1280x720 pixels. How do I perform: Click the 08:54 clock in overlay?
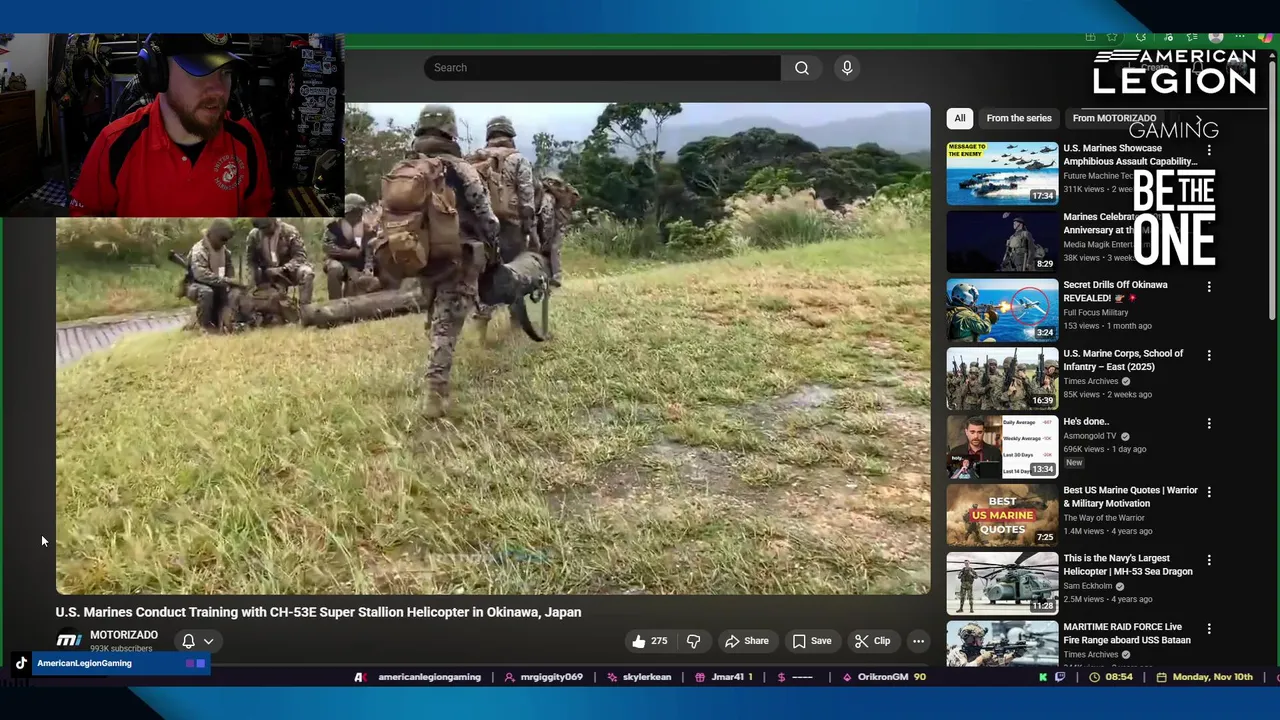click(1111, 677)
